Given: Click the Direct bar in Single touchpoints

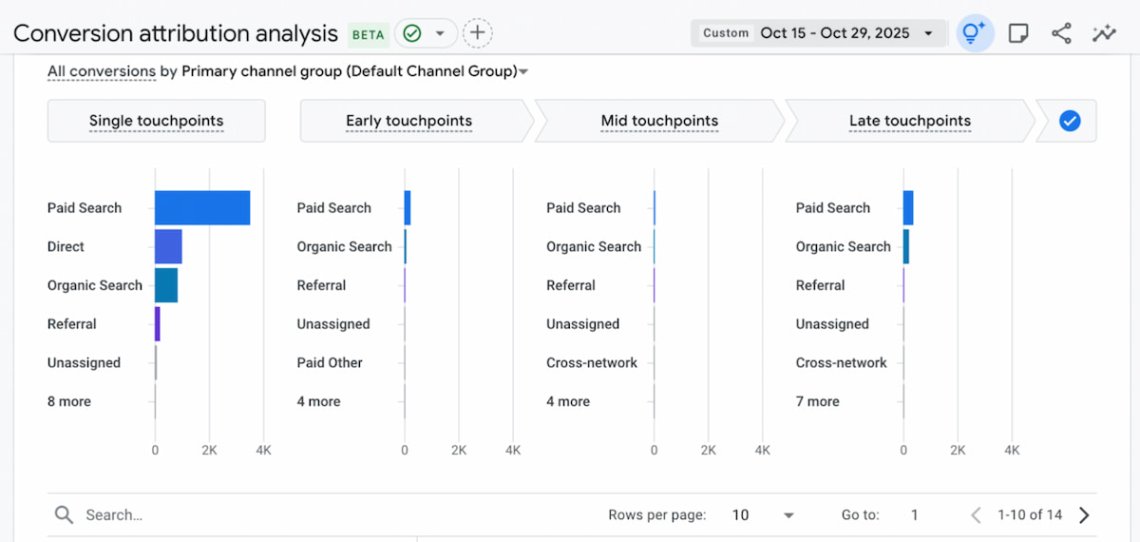Looking at the screenshot, I should (169, 247).
